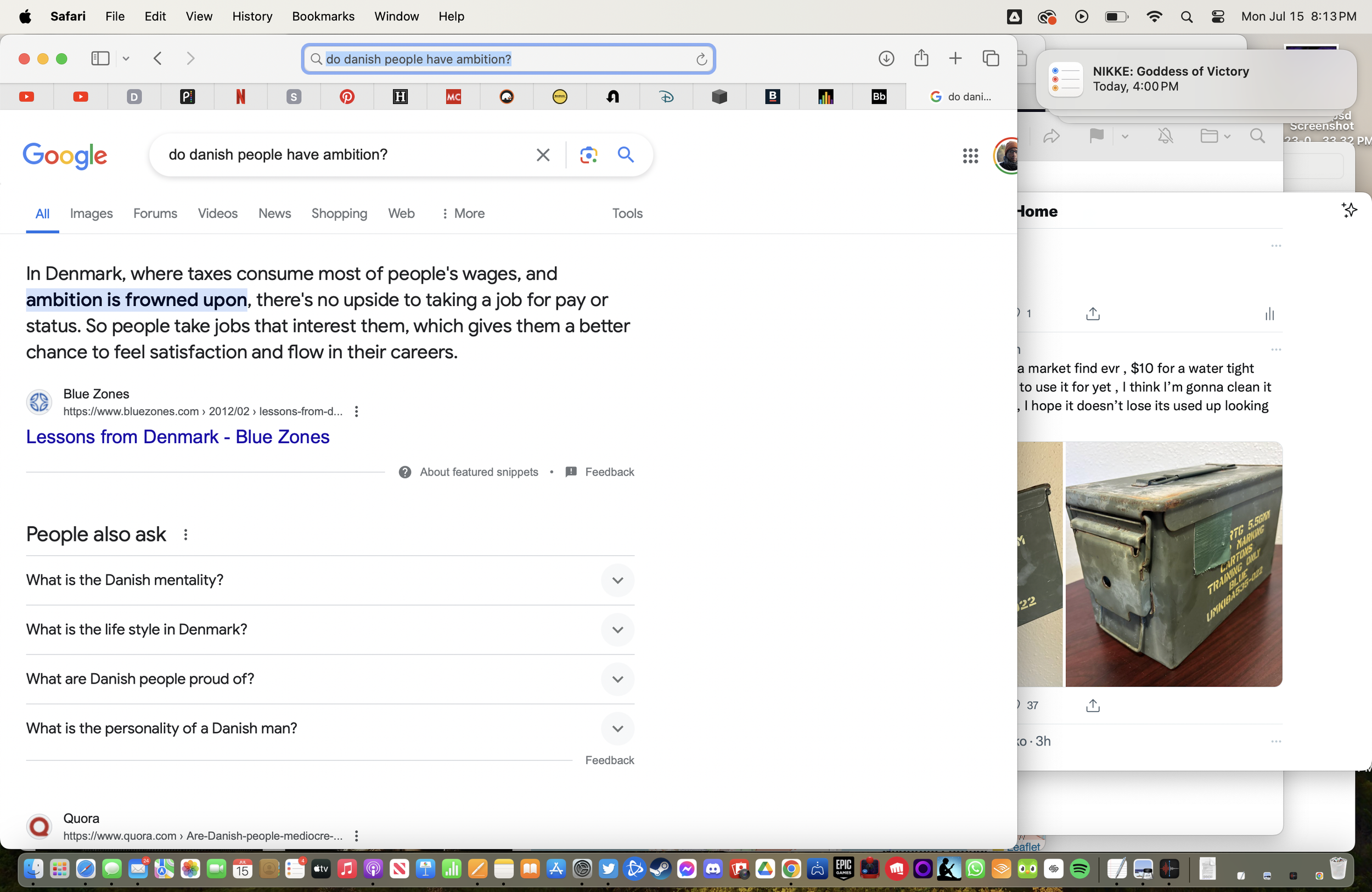
Task: Click the Google search text field
Action: click(346, 155)
